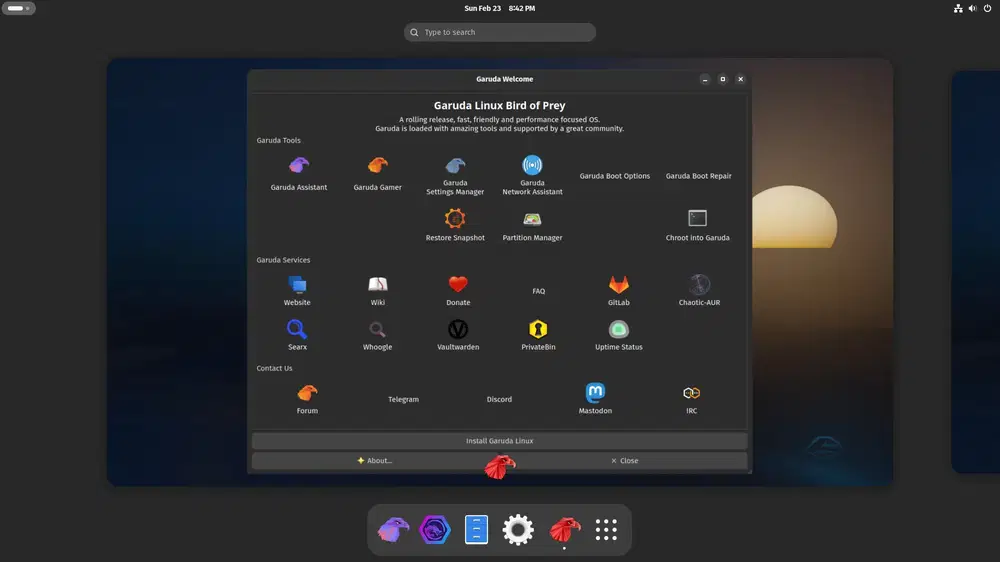Image resolution: width=1000 pixels, height=562 pixels.
Task: Open power menu in top bar
Action: click(x=987, y=8)
